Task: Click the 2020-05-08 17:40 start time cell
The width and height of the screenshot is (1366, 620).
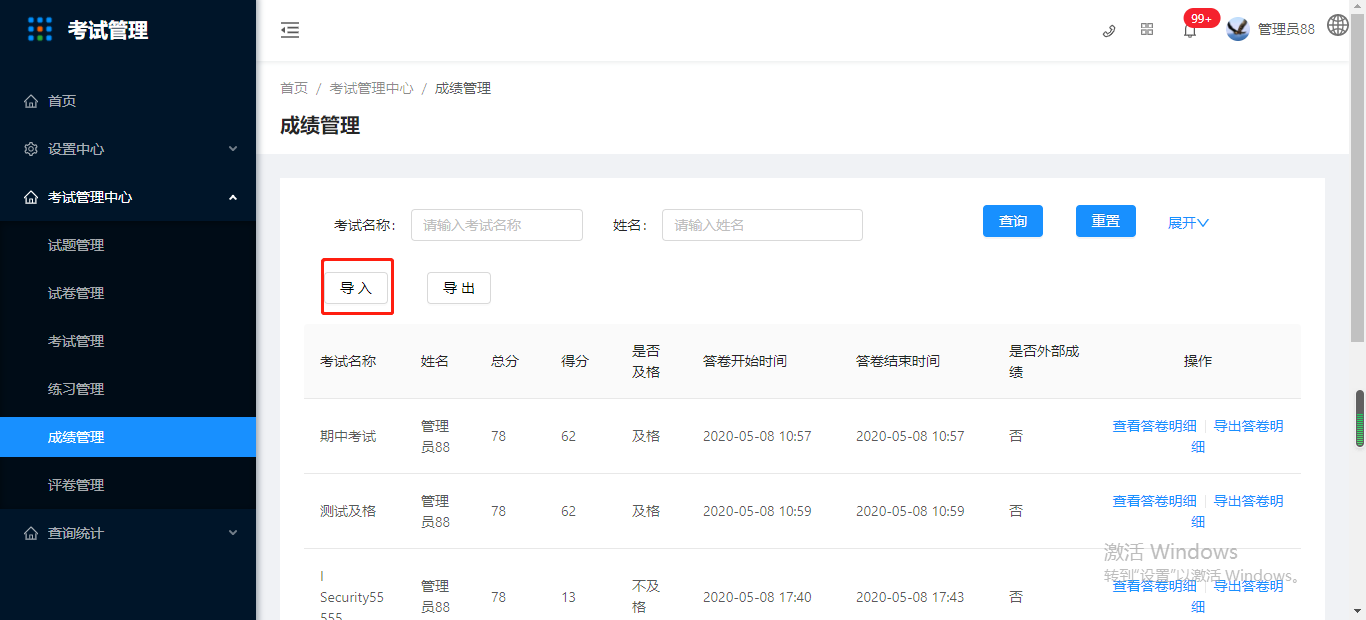Action: click(x=757, y=597)
